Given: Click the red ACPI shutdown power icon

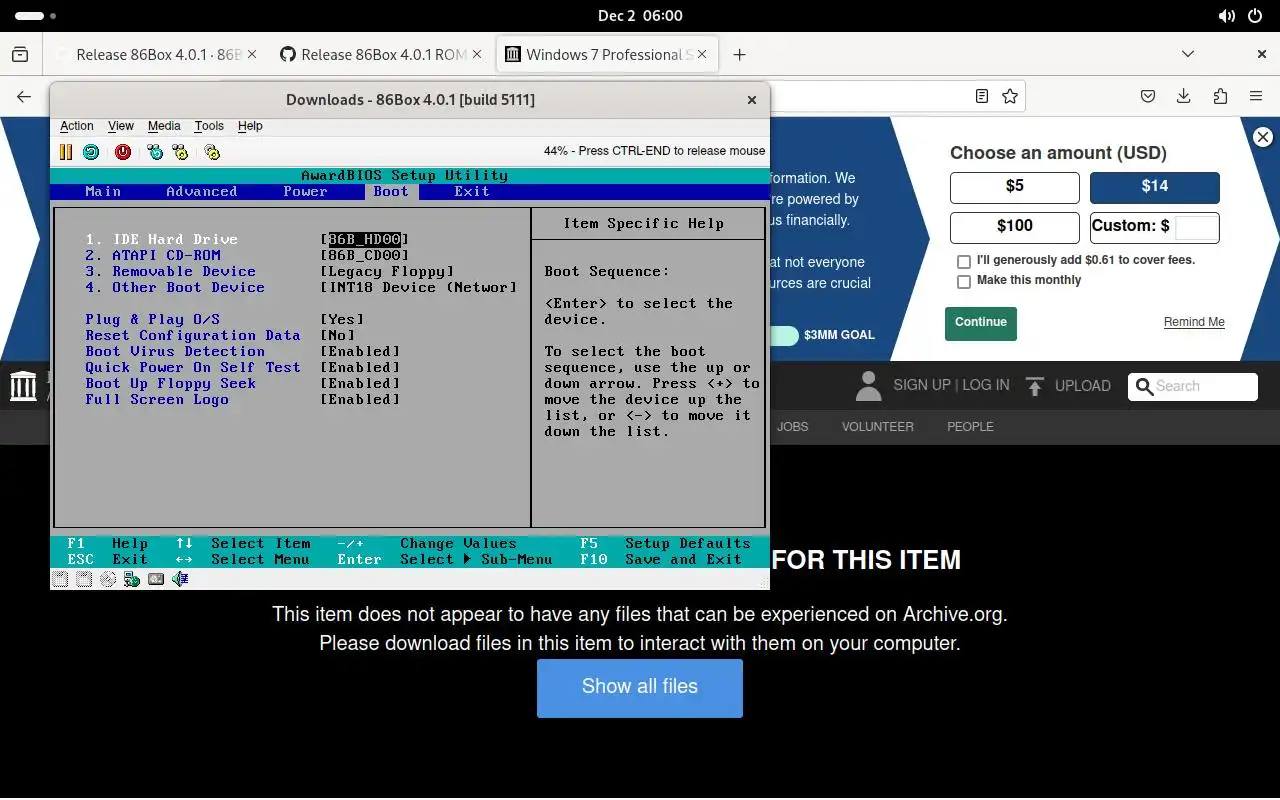Looking at the screenshot, I should pos(123,152).
